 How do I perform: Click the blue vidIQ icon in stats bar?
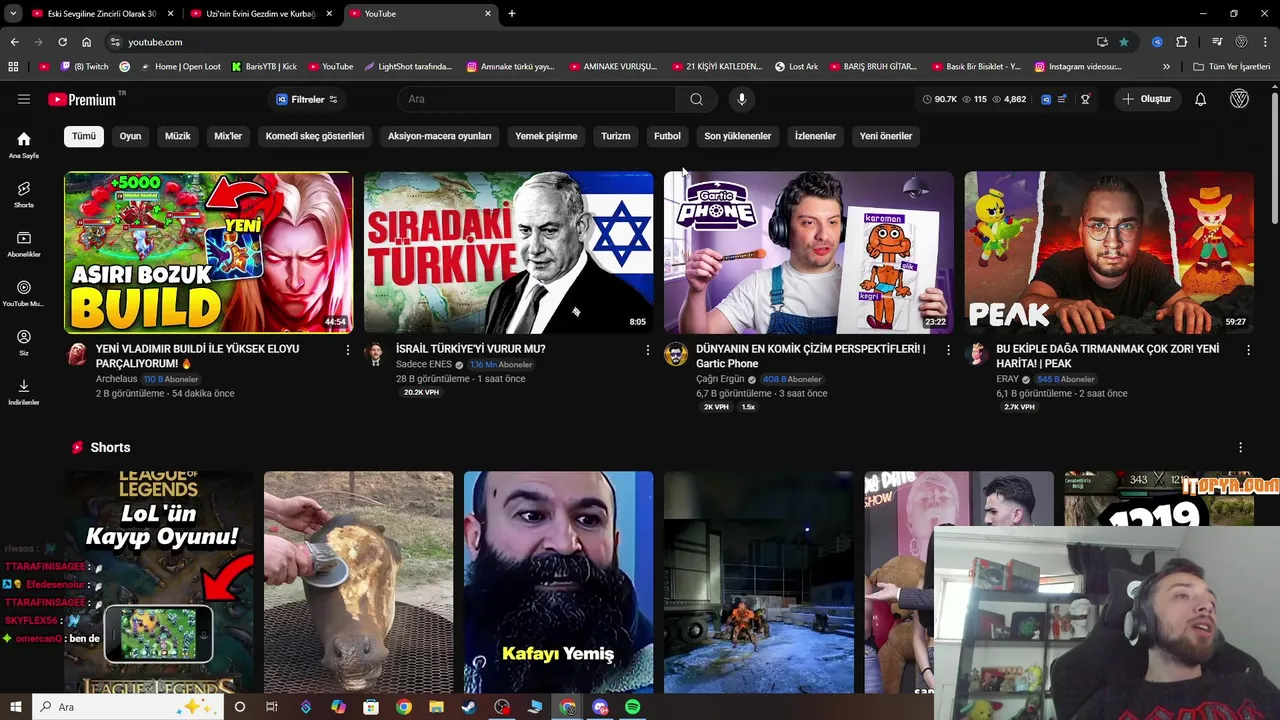coord(1046,99)
